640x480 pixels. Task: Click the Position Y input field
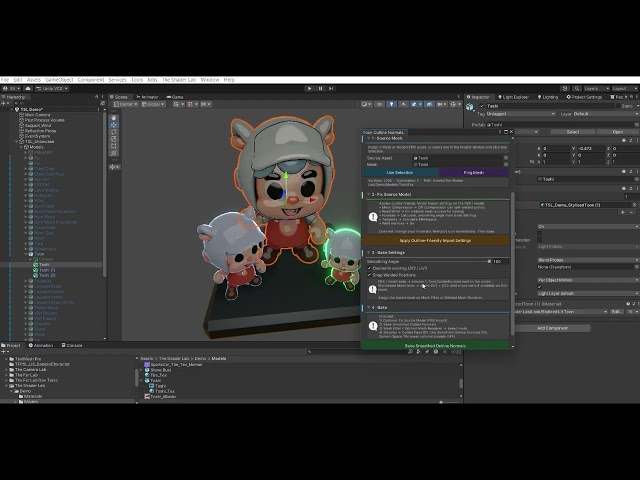(591, 149)
